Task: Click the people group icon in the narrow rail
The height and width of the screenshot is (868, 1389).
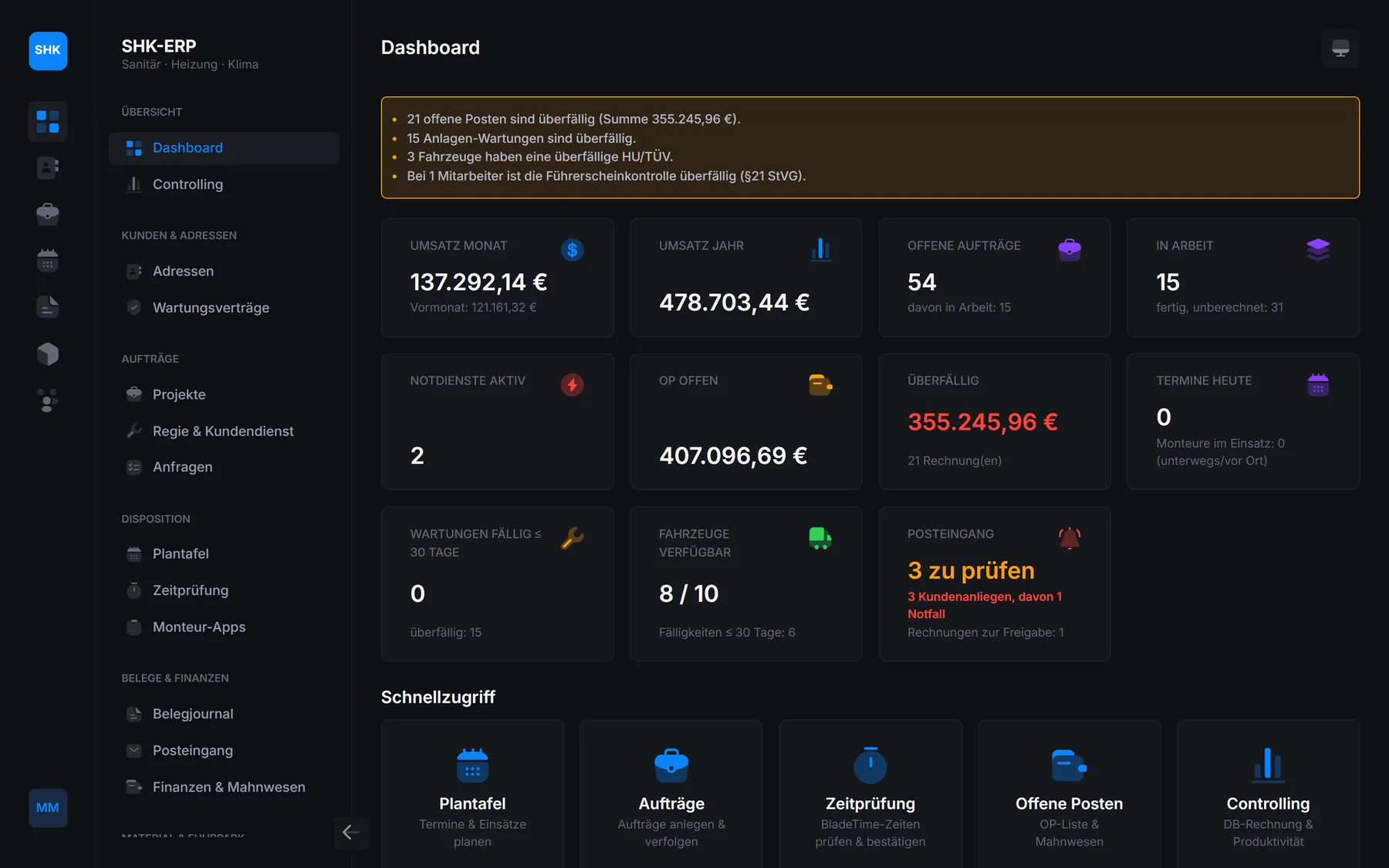Action: click(x=48, y=400)
